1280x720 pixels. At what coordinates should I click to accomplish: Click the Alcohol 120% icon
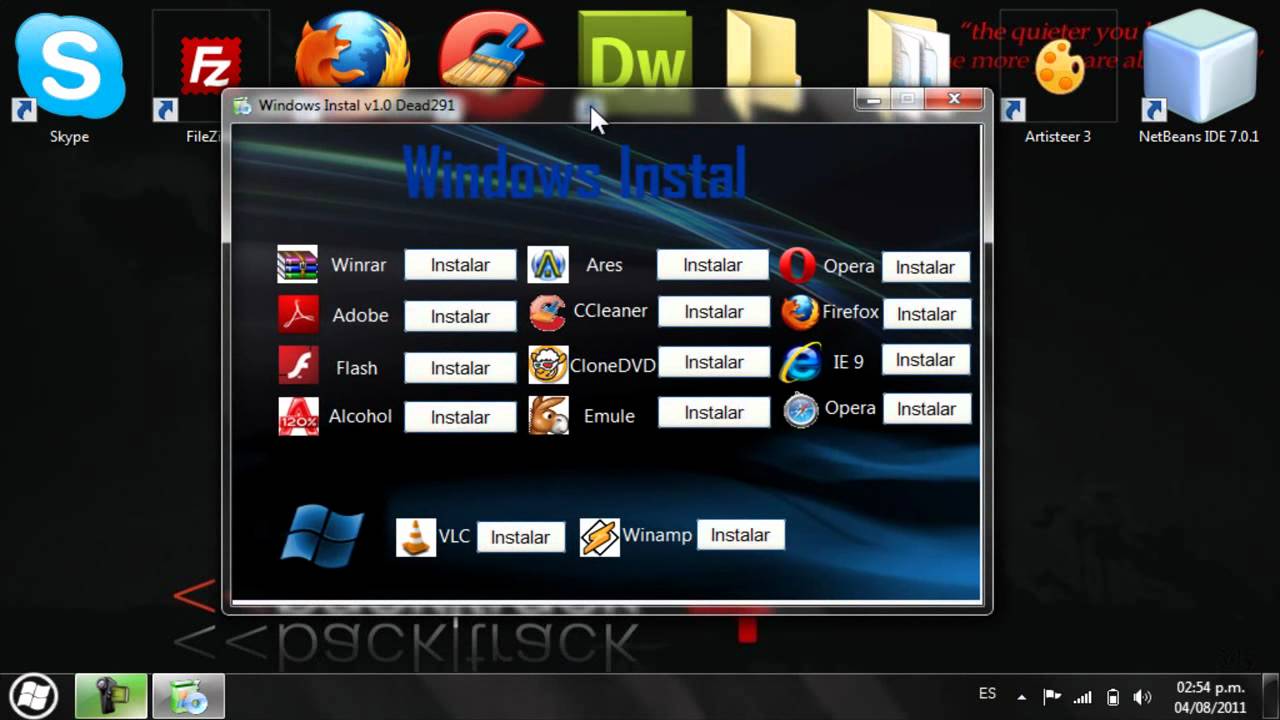[x=298, y=416]
